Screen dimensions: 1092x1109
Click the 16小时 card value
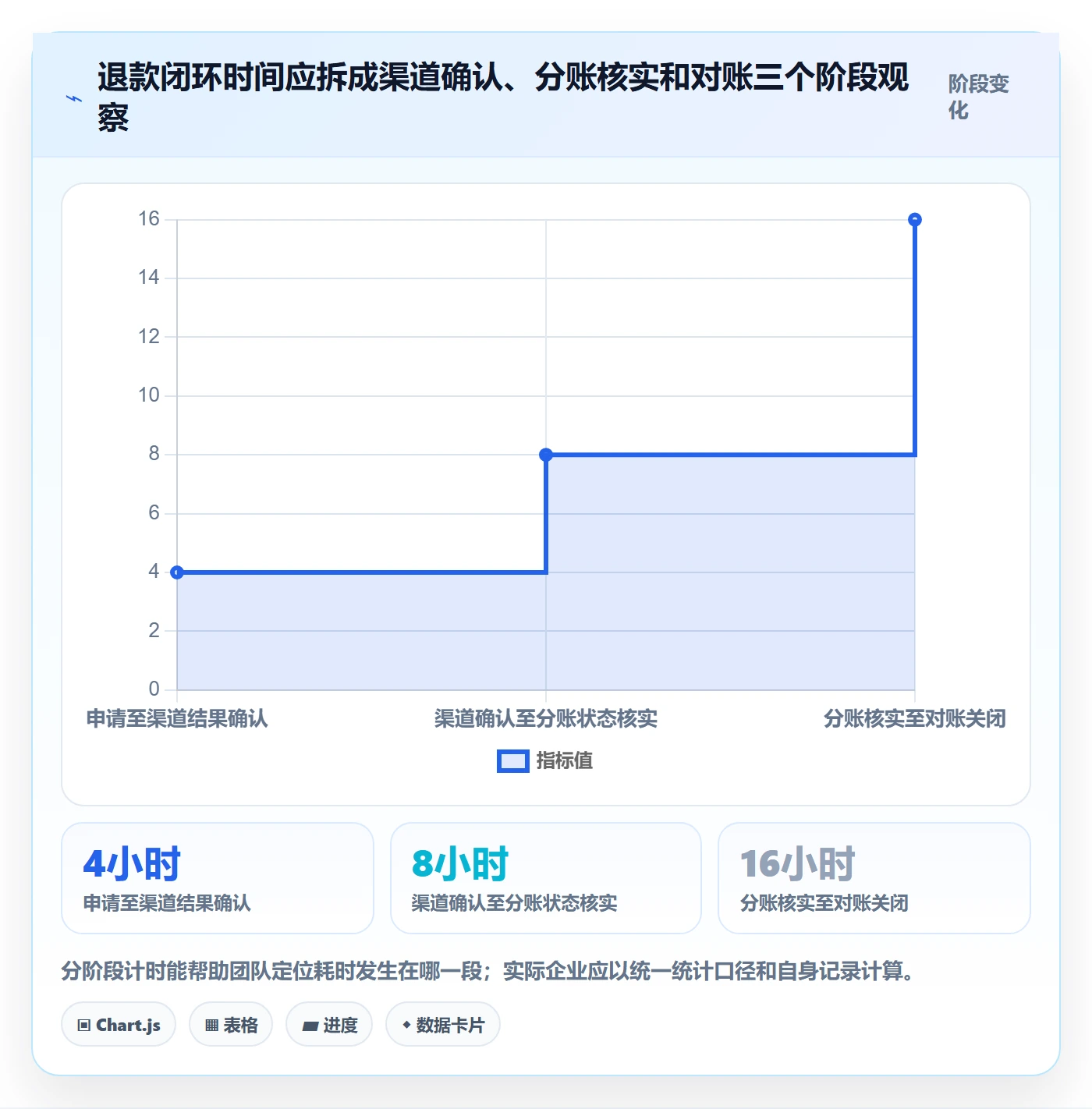pyautogui.click(x=797, y=863)
